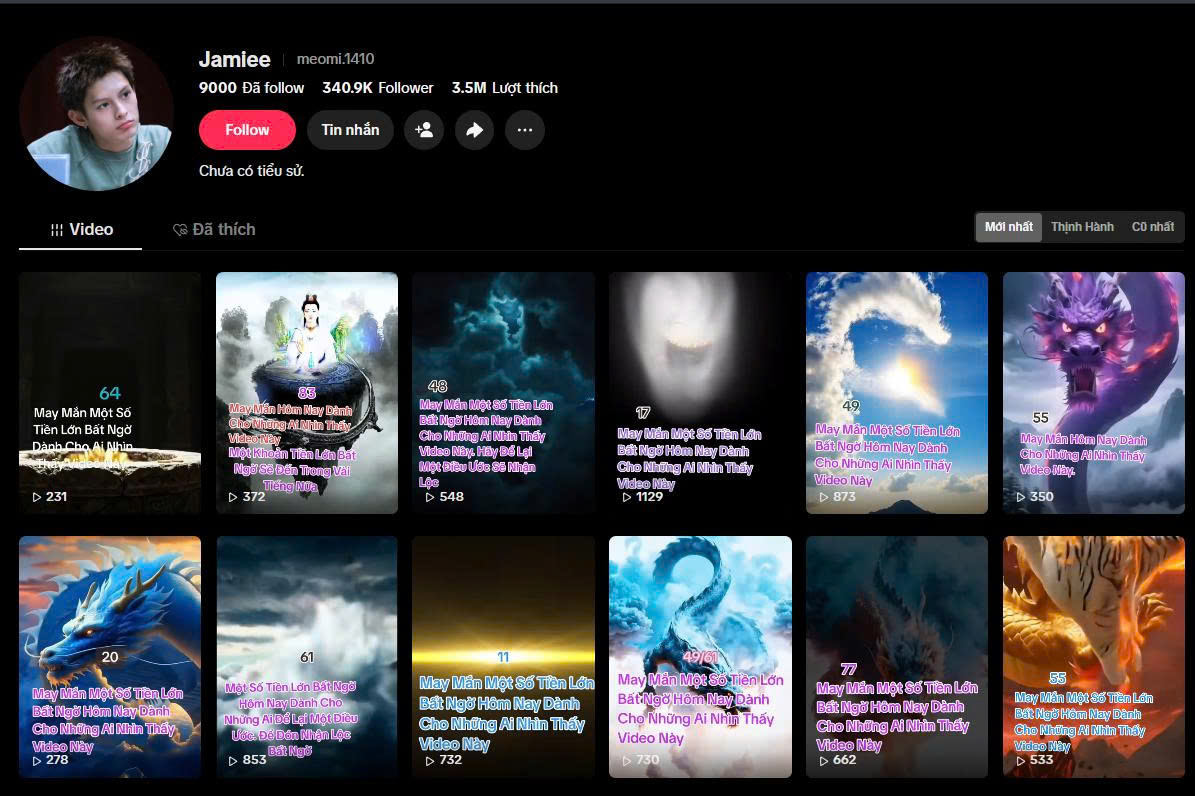Screen dimensions: 1195x796
Task: Open the dark dragon video with 662 views
Action: click(897, 656)
